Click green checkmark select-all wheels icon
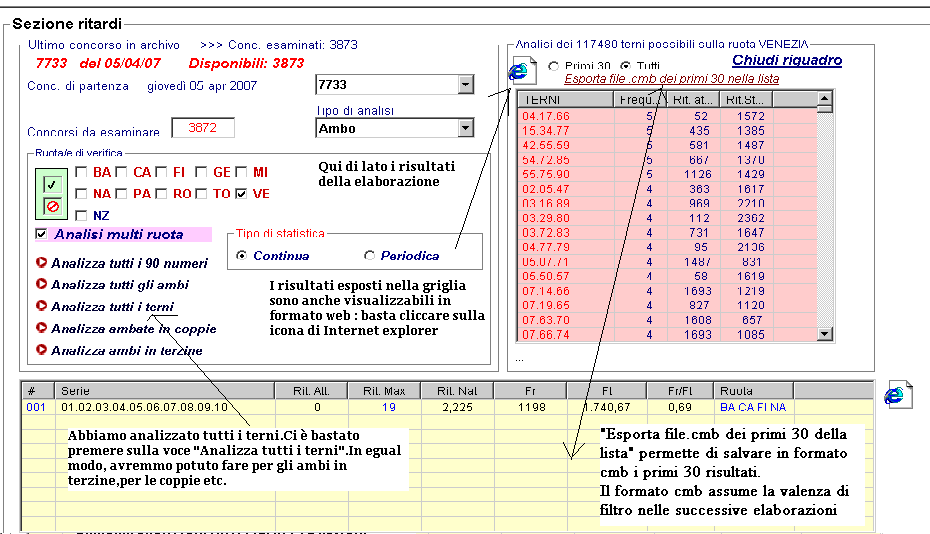The width and height of the screenshot is (930, 534). (x=52, y=185)
